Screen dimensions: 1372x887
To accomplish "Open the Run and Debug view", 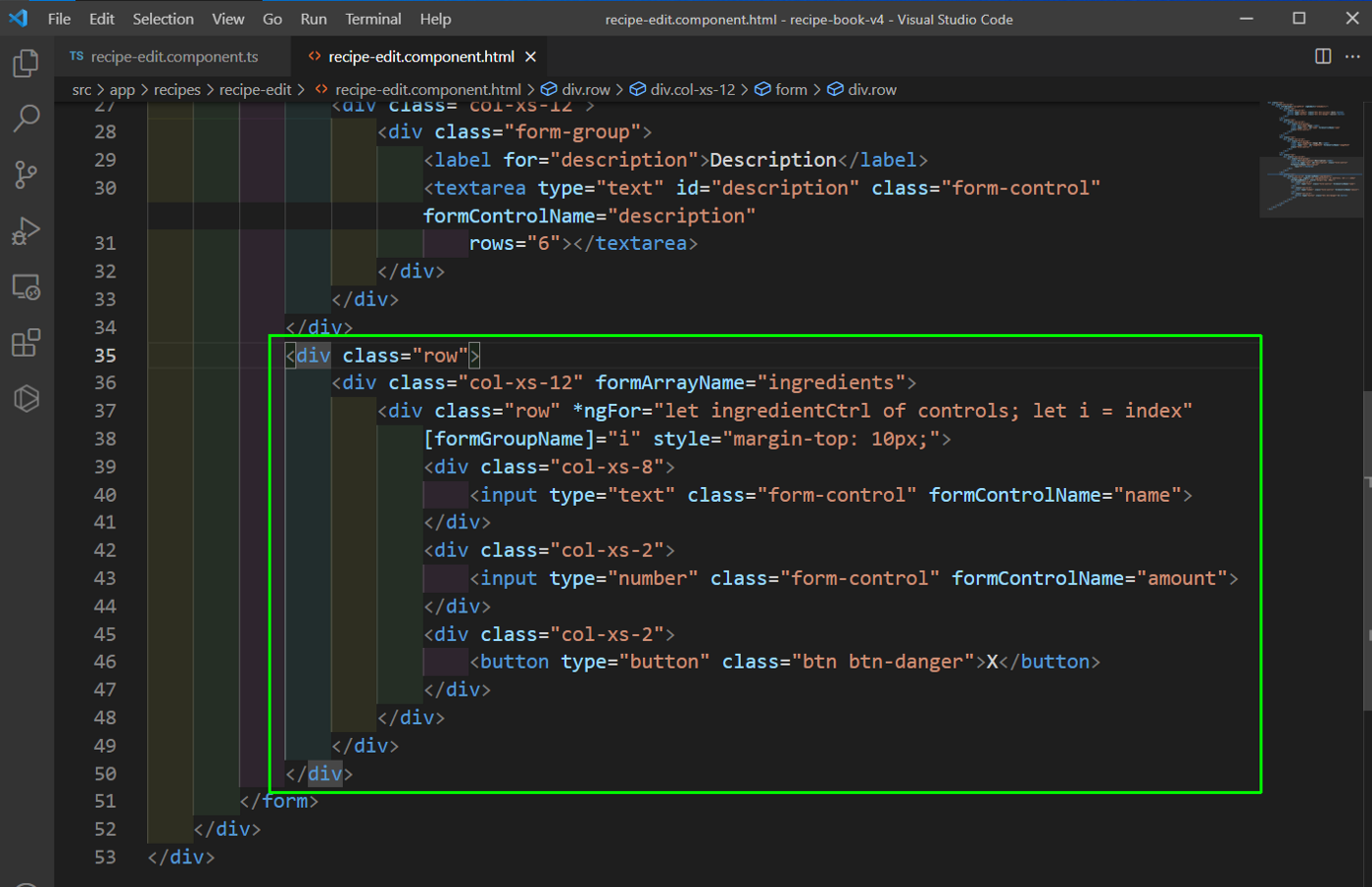I will 26,230.
